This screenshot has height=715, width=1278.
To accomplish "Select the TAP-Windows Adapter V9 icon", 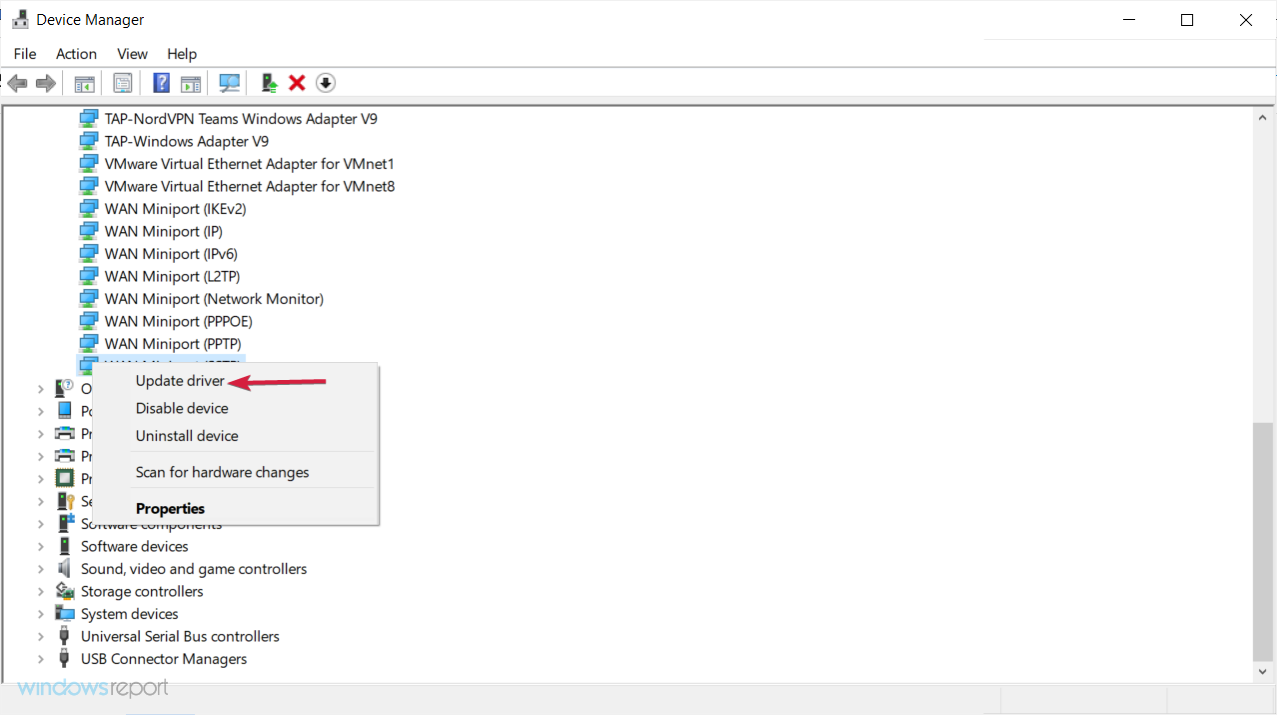I will 89,141.
